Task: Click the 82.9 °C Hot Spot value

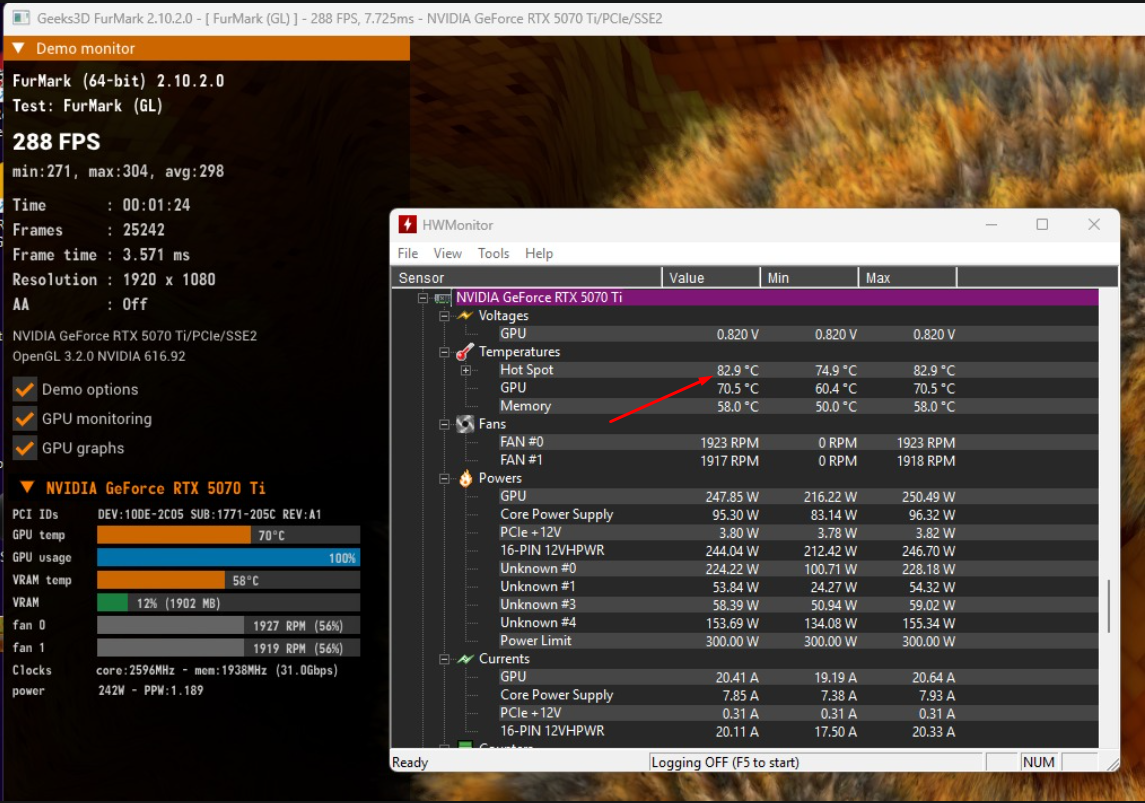Action: tap(737, 370)
